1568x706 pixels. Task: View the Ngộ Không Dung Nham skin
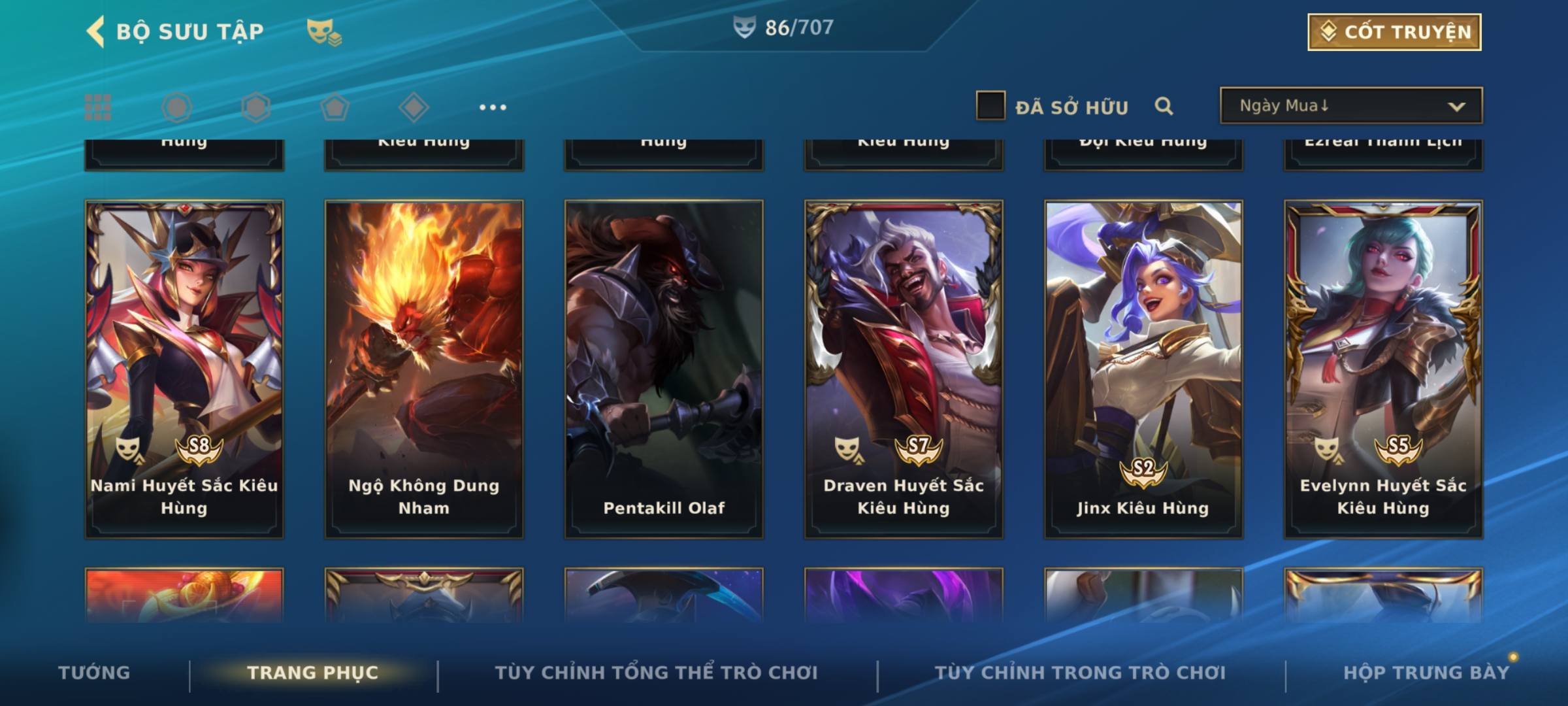tap(424, 369)
